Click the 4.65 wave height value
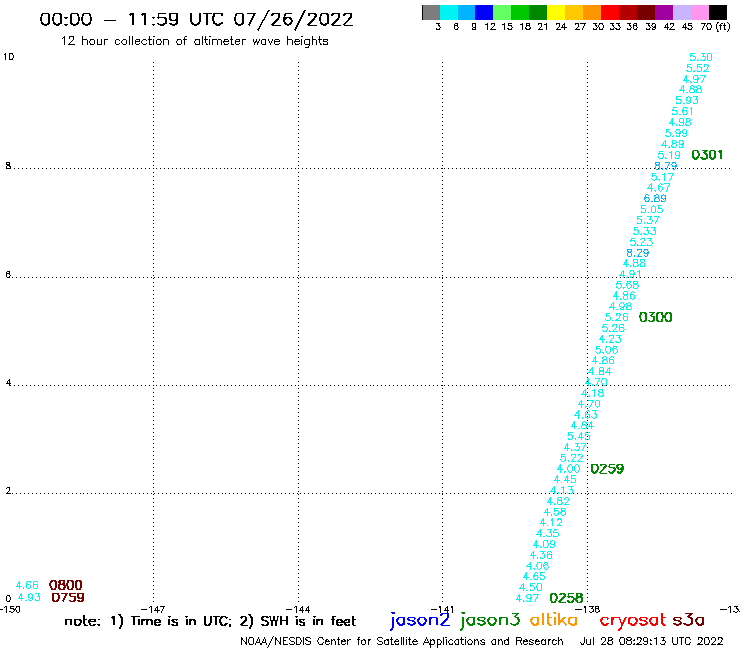The width and height of the screenshot is (740, 650). point(534,576)
